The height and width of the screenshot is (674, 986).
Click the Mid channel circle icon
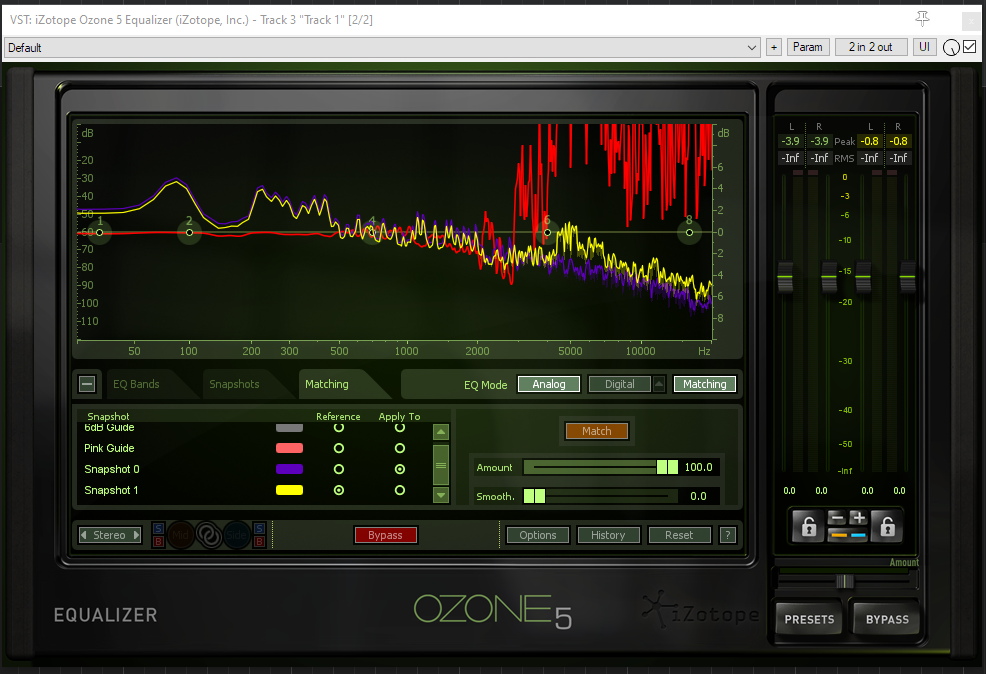point(180,535)
